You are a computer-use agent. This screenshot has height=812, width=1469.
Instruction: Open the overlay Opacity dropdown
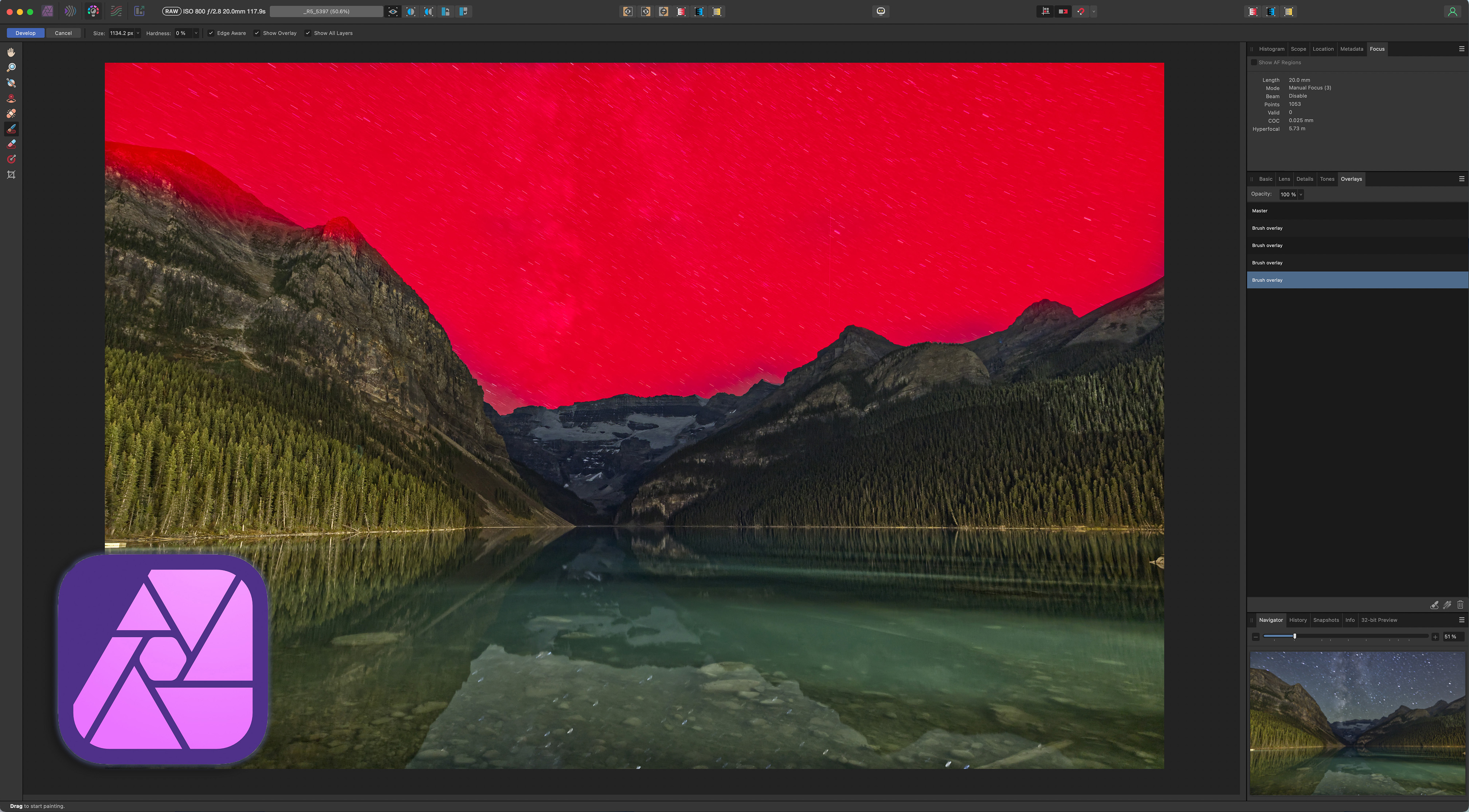point(1301,195)
